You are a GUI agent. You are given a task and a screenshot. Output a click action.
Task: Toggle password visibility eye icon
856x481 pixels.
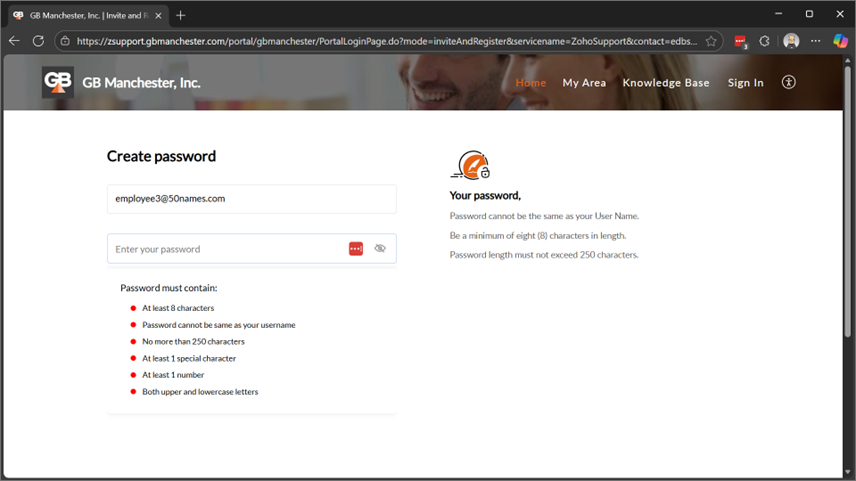point(380,249)
